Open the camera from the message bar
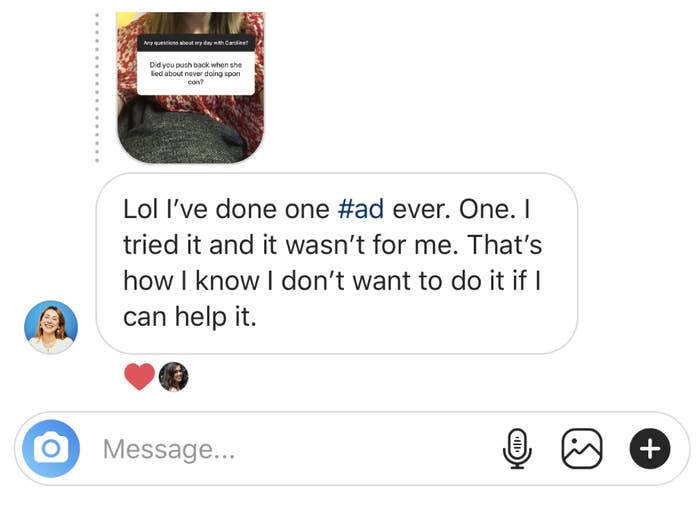Image resolution: width=700 pixels, height=512 pixels. click(51, 448)
